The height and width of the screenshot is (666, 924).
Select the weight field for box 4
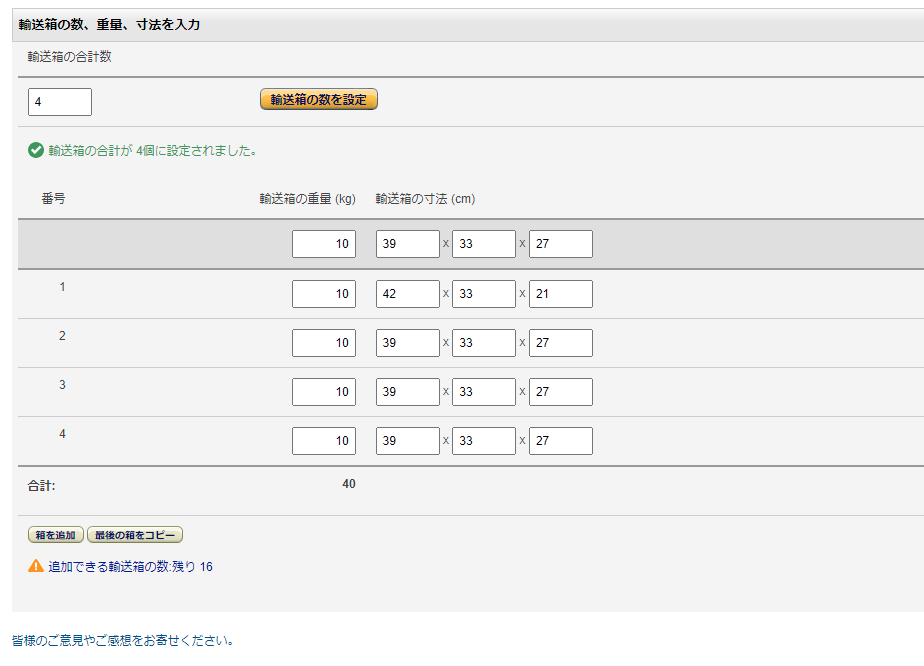324,441
